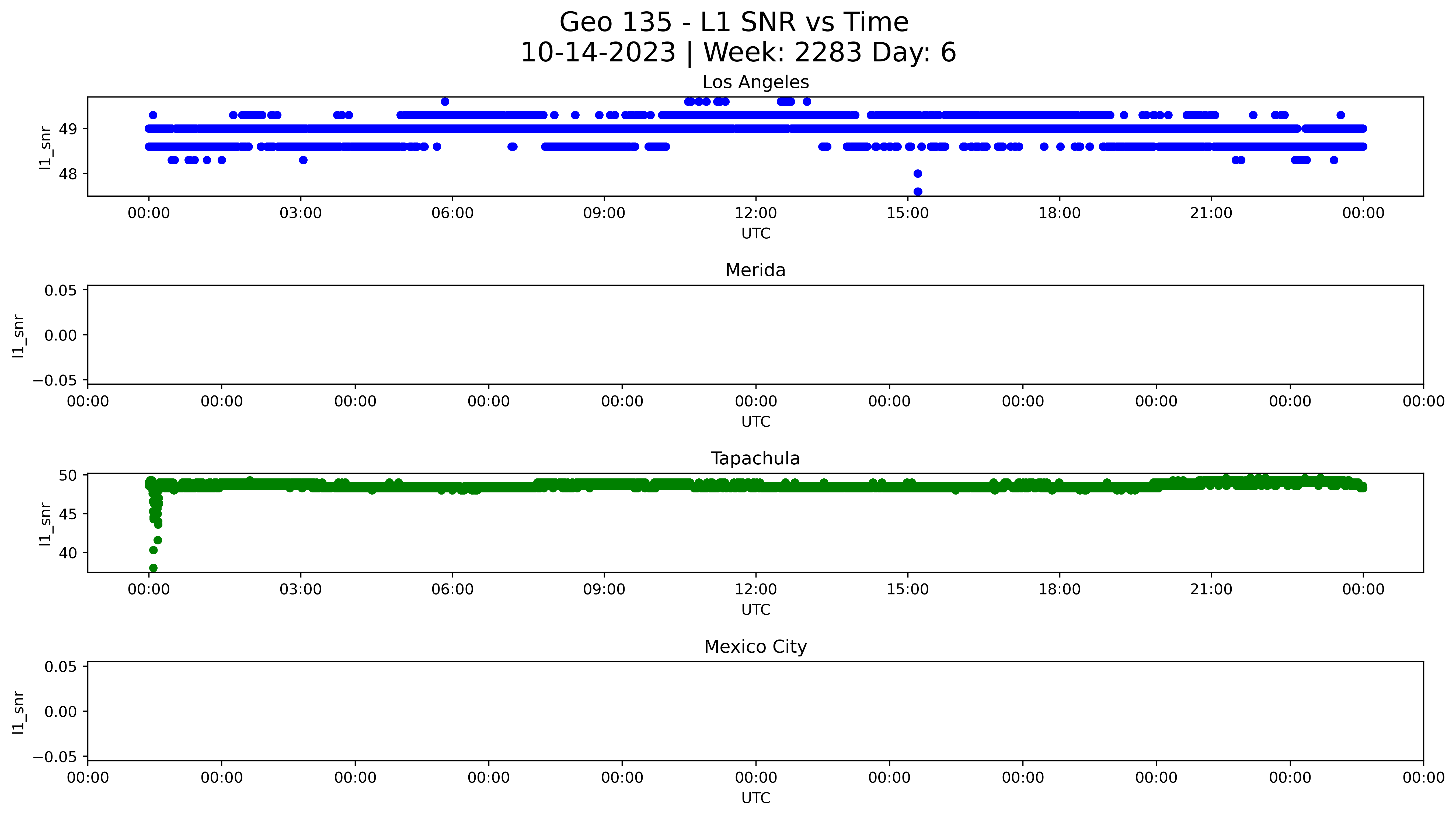Image resolution: width=1456 pixels, height=817 pixels.
Task: Click the 09:00 tick label in Tapachula plot
Action: pyautogui.click(x=604, y=590)
